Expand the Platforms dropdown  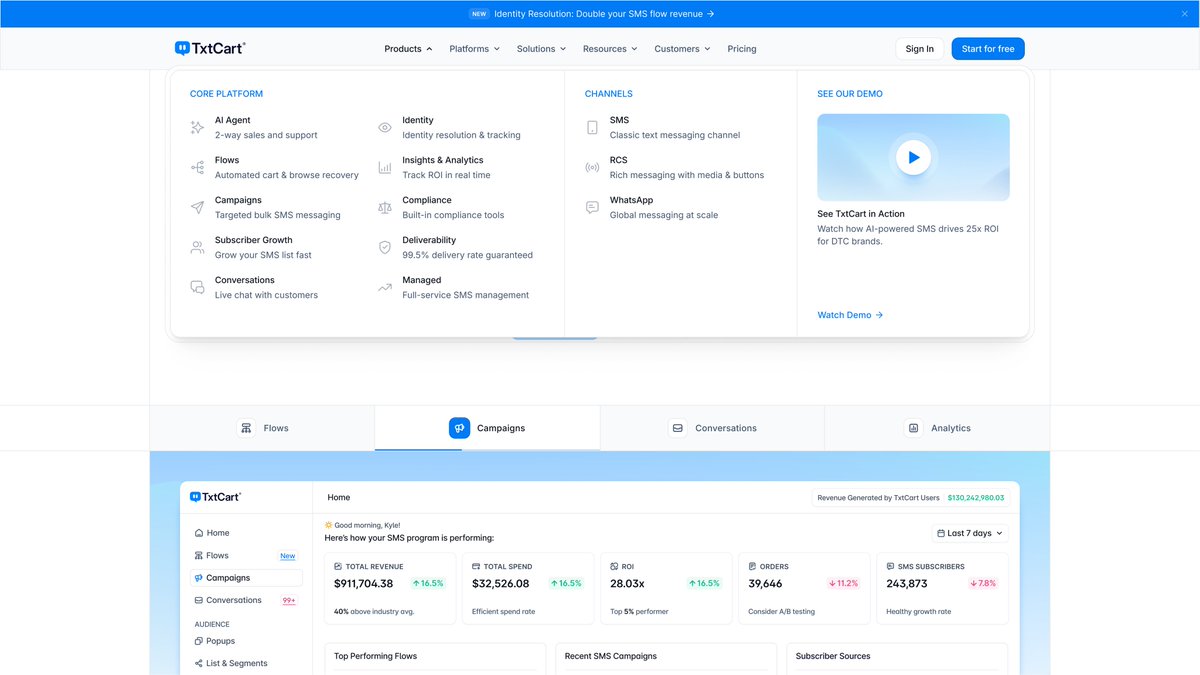pyautogui.click(x=474, y=48)
